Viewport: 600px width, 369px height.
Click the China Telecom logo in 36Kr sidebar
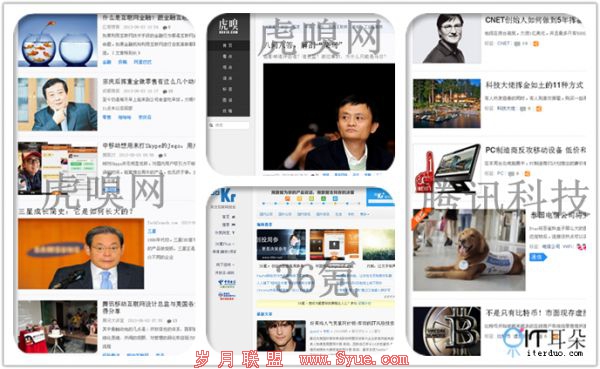[227, 283]
